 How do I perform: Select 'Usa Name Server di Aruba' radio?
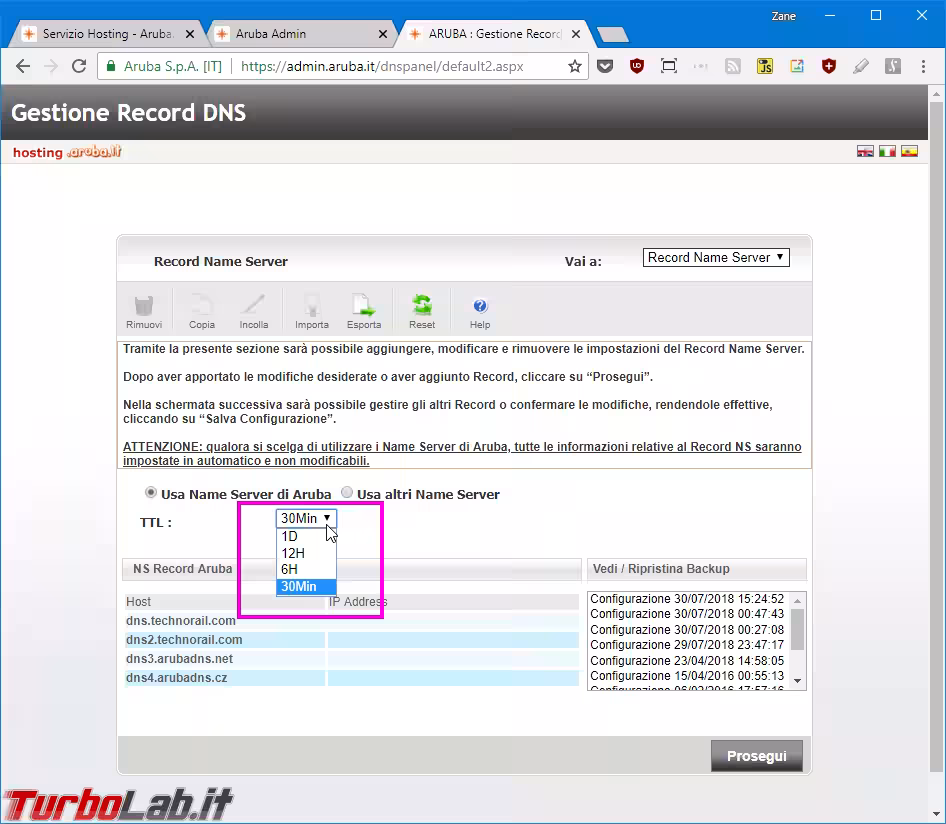point(151,493)
